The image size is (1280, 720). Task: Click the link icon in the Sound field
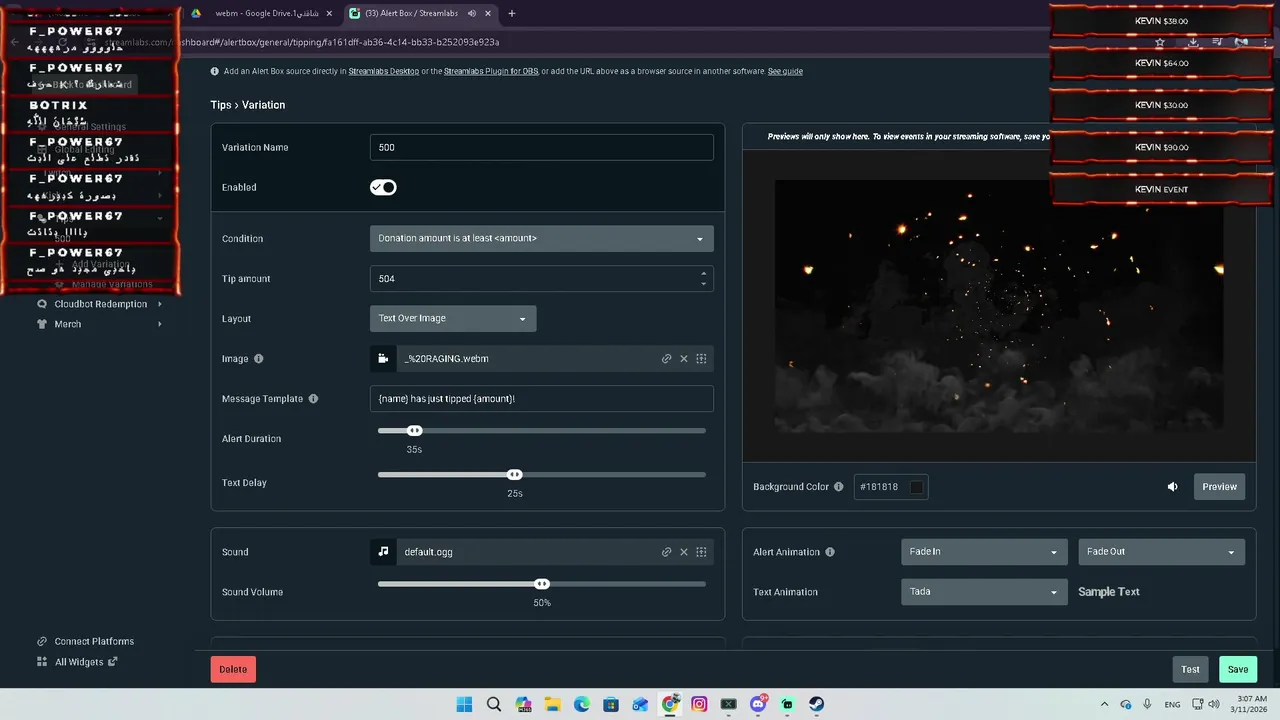[666, 552]
